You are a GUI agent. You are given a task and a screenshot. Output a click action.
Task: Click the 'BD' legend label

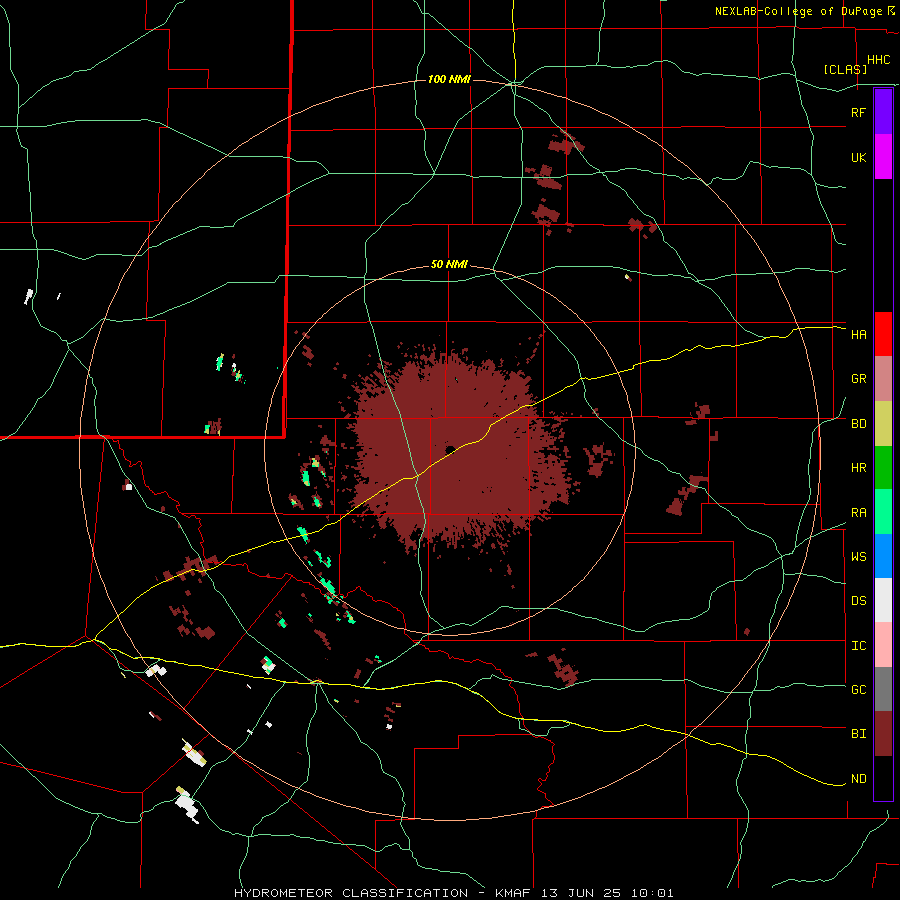[858, 424]
